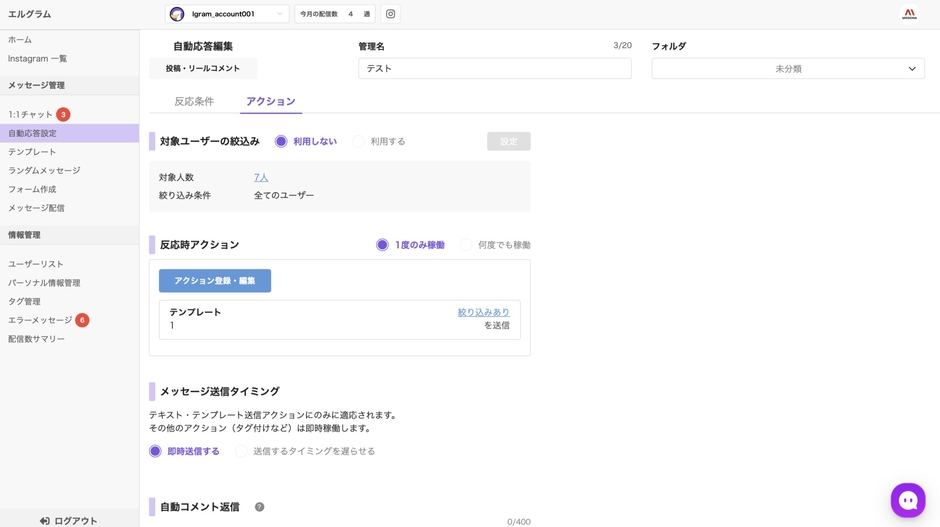Click the 絞り込みあり link
This screenshot has width=940, height=527.
(483, 313)
